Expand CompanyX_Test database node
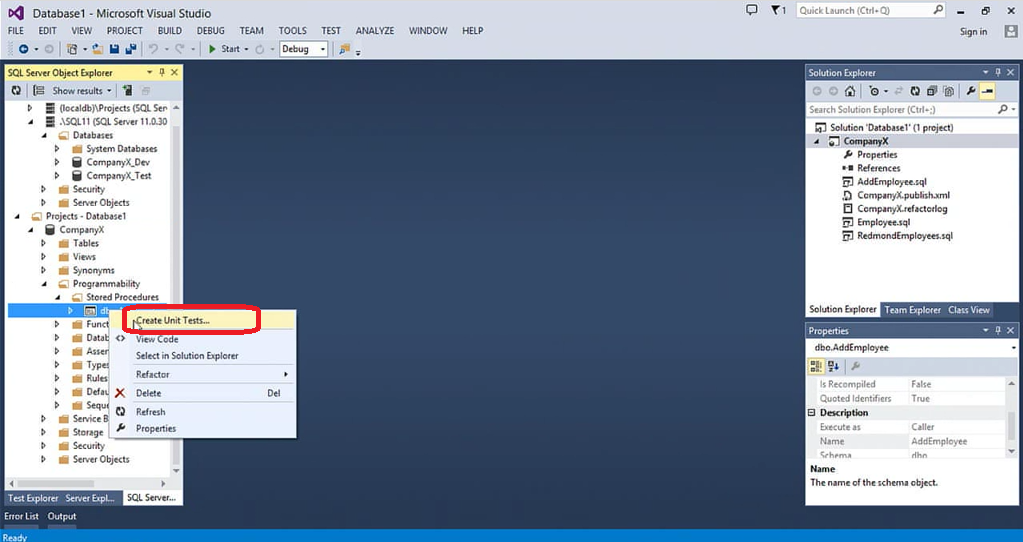This screenshot has width=1023, height=542. [57, 175]
